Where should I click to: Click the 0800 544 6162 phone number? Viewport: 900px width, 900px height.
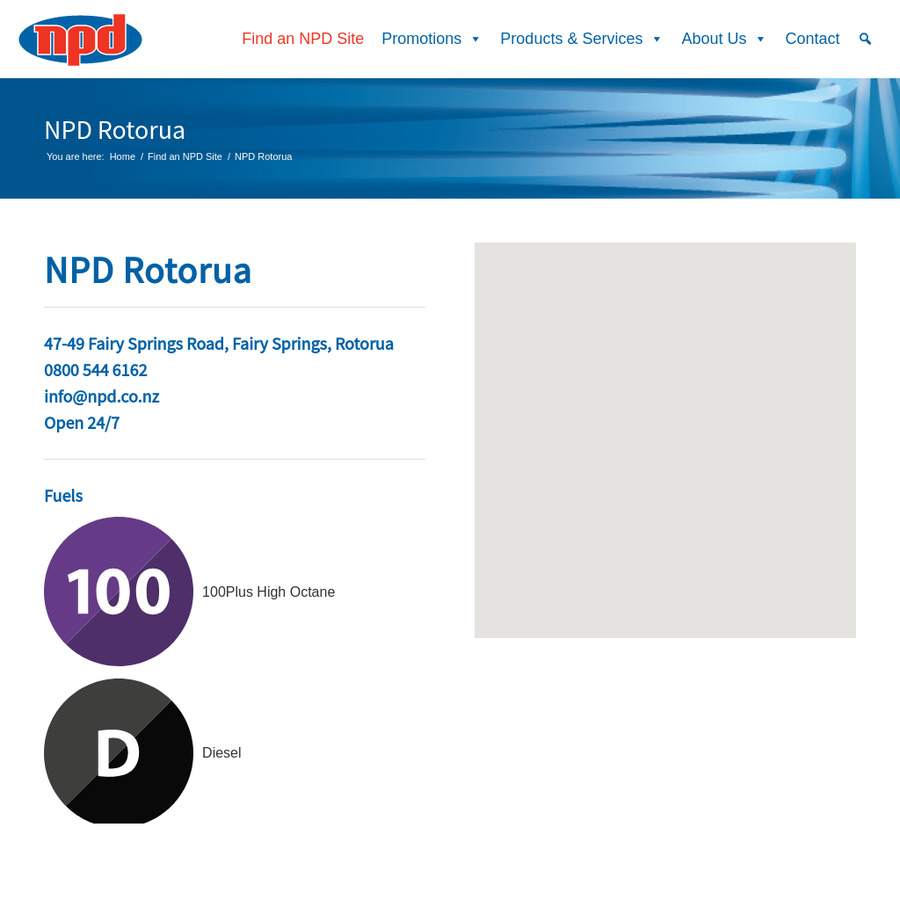pyautogui.click(x=95, y=370)
